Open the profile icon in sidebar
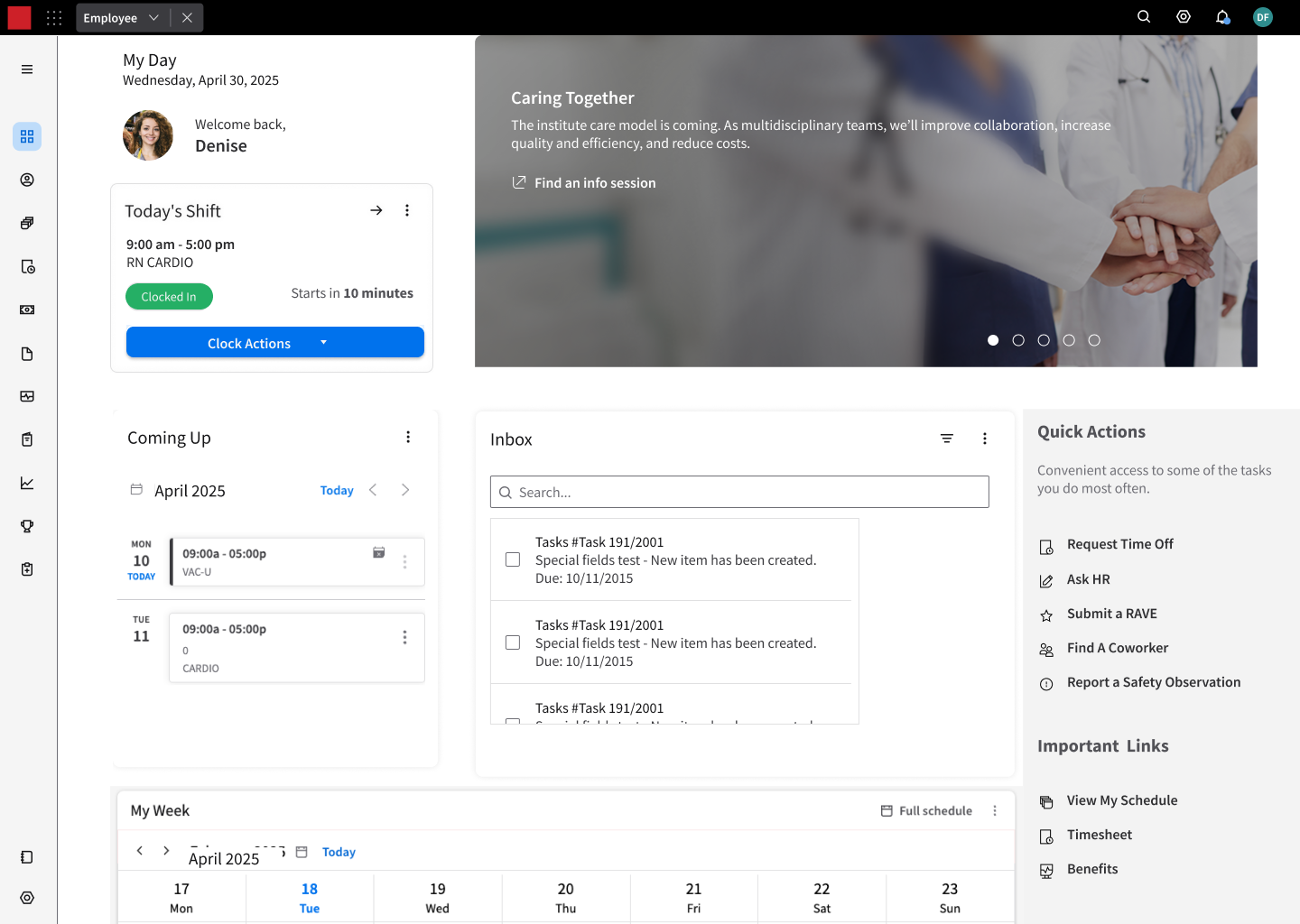The width and height of the screenshot is (1300, 924). point(27,180)
